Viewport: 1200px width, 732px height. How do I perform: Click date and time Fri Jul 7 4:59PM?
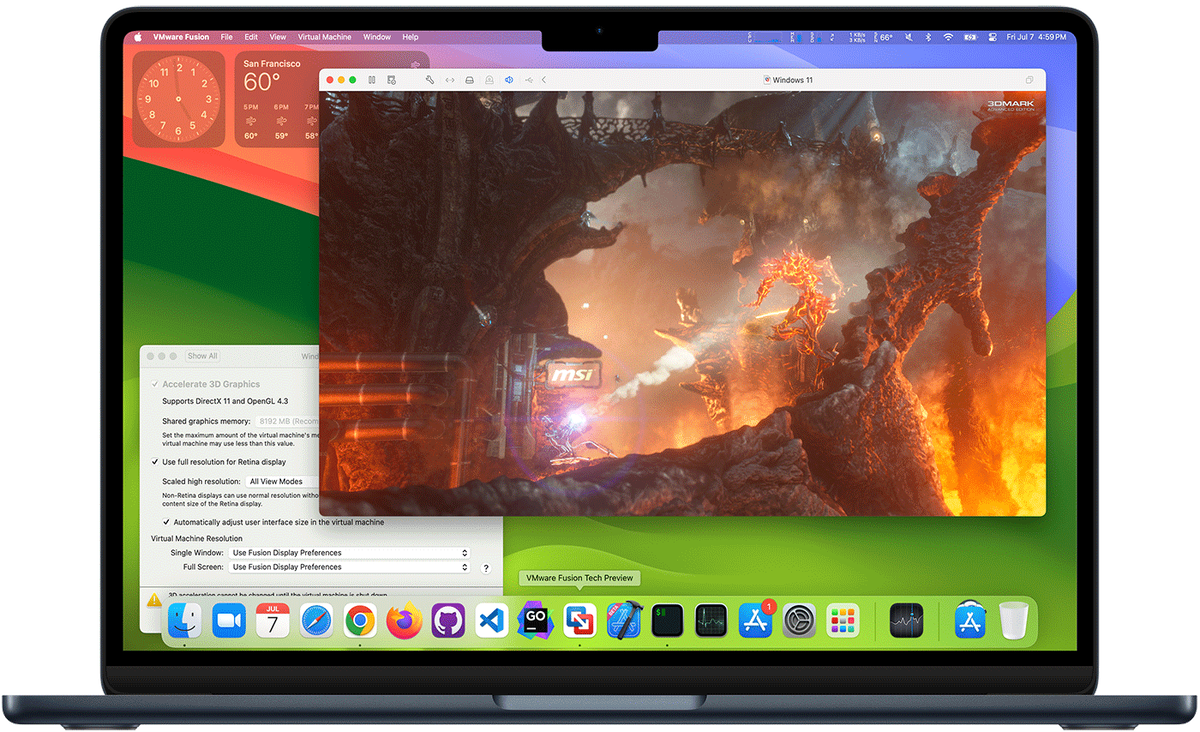point(1035,37)
